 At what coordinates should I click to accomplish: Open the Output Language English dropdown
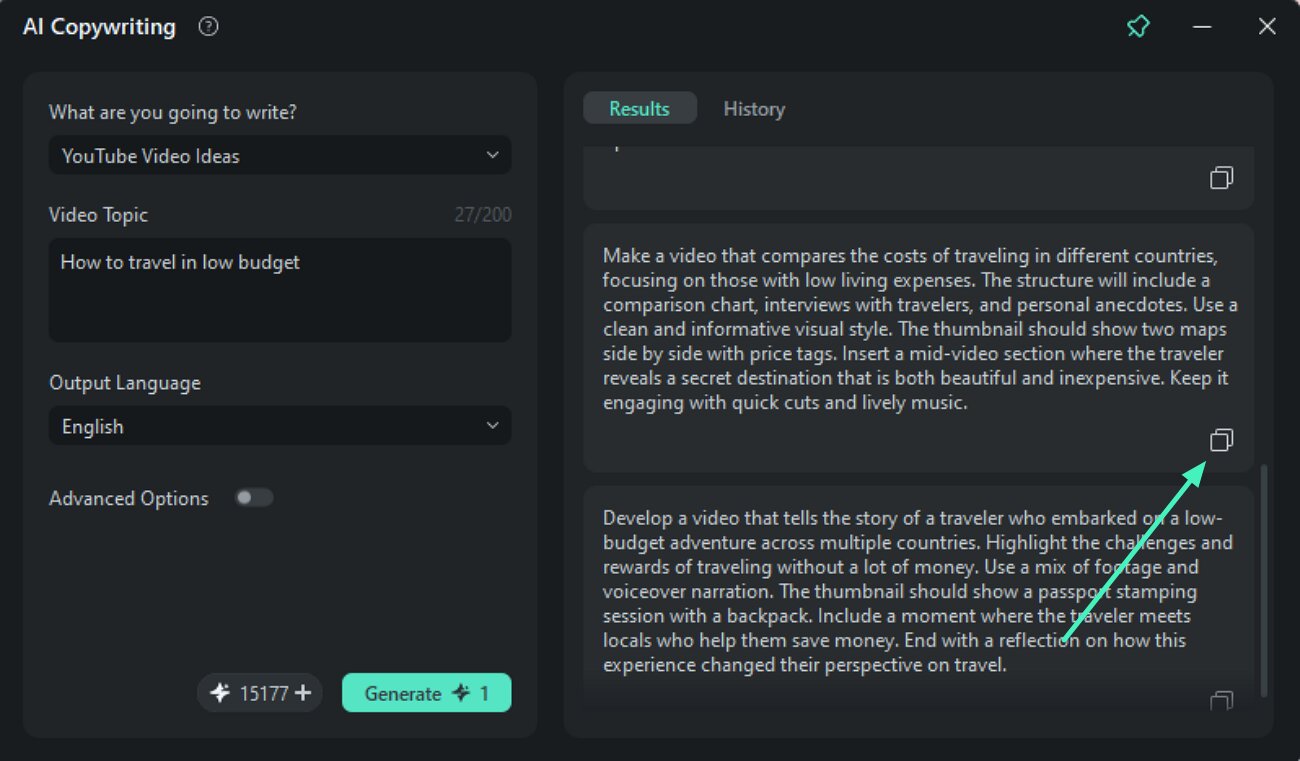click(x=280, y=426)
